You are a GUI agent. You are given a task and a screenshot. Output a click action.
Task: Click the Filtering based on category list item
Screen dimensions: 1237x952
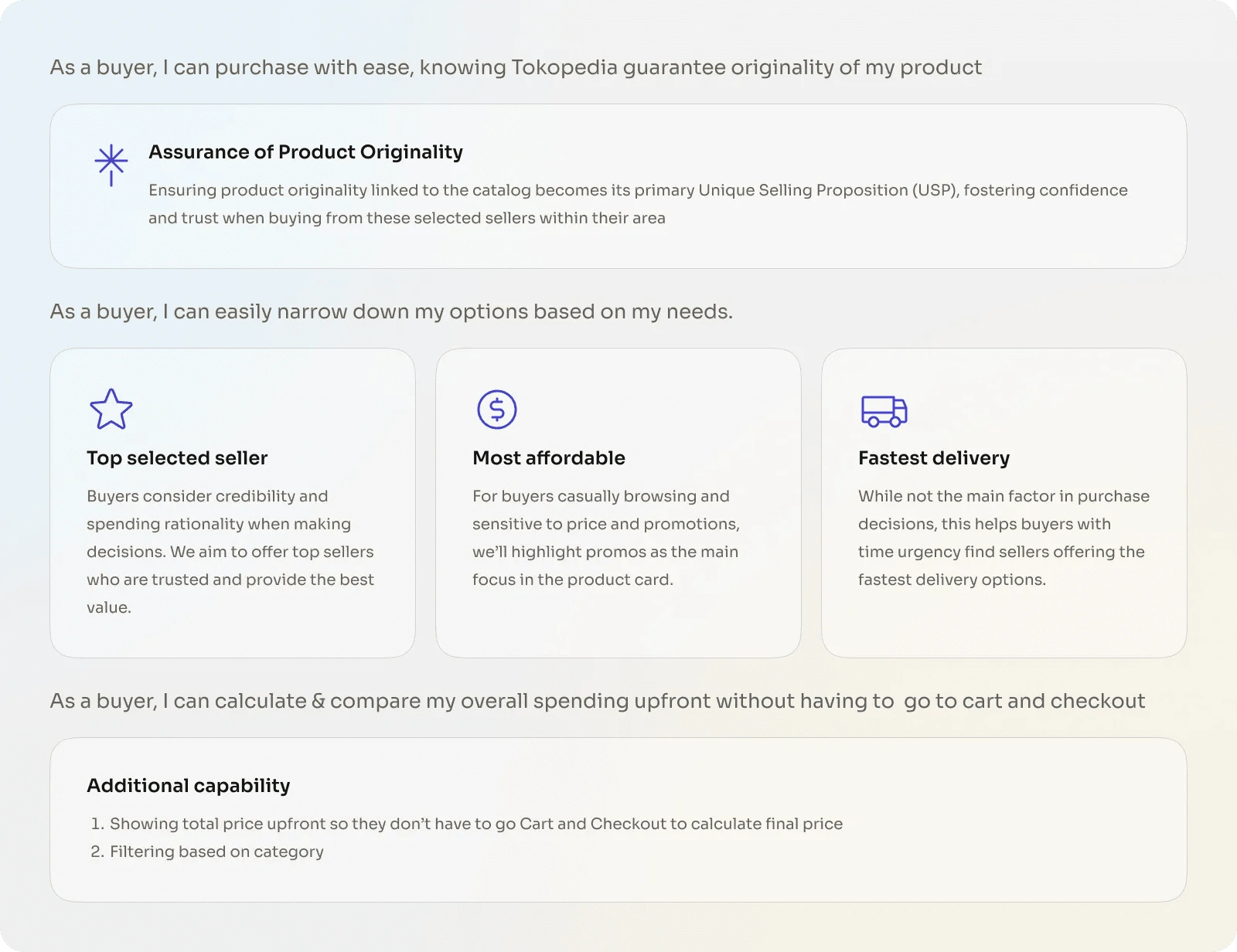click(216, 852)
